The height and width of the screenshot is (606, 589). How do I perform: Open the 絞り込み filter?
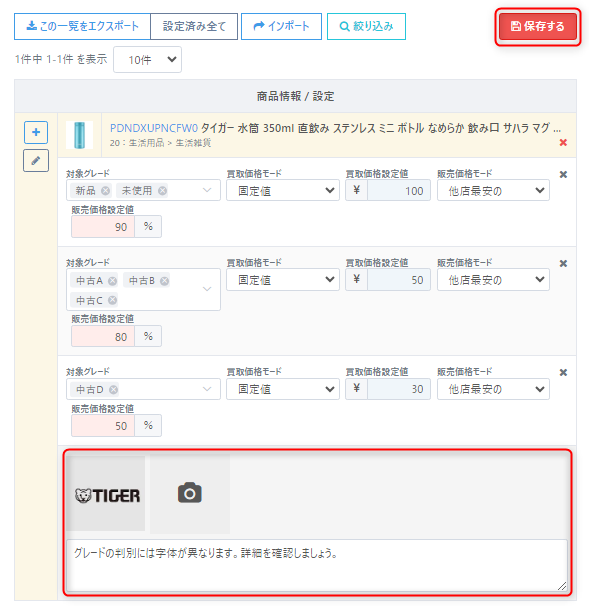click(x=366, y=26)
